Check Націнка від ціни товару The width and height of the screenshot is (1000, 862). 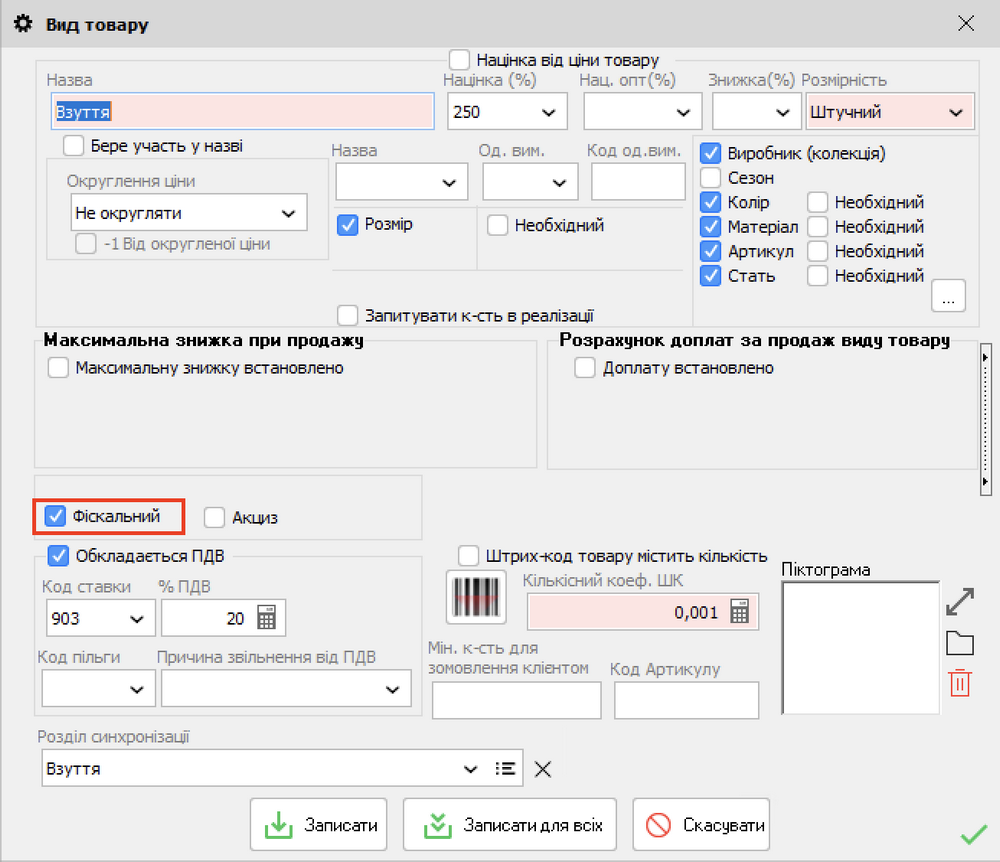tap(460, 60)
